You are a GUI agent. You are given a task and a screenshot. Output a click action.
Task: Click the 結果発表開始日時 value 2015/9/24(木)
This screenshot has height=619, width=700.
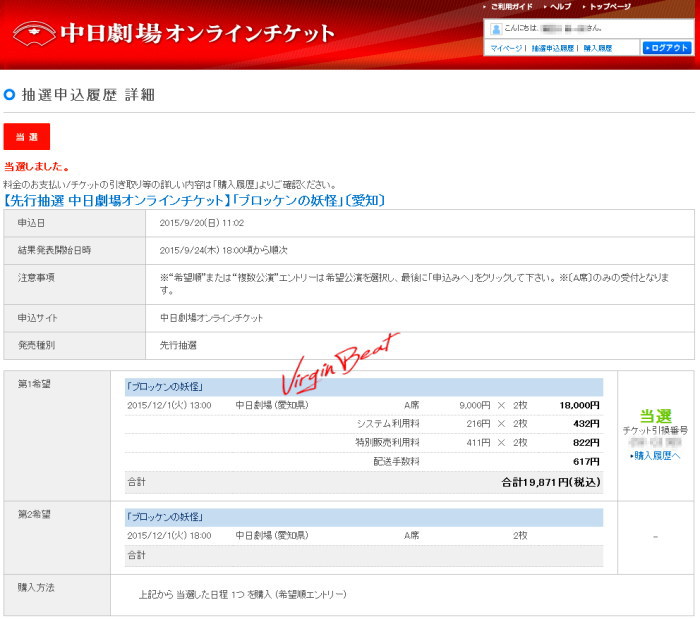[223, 250]
